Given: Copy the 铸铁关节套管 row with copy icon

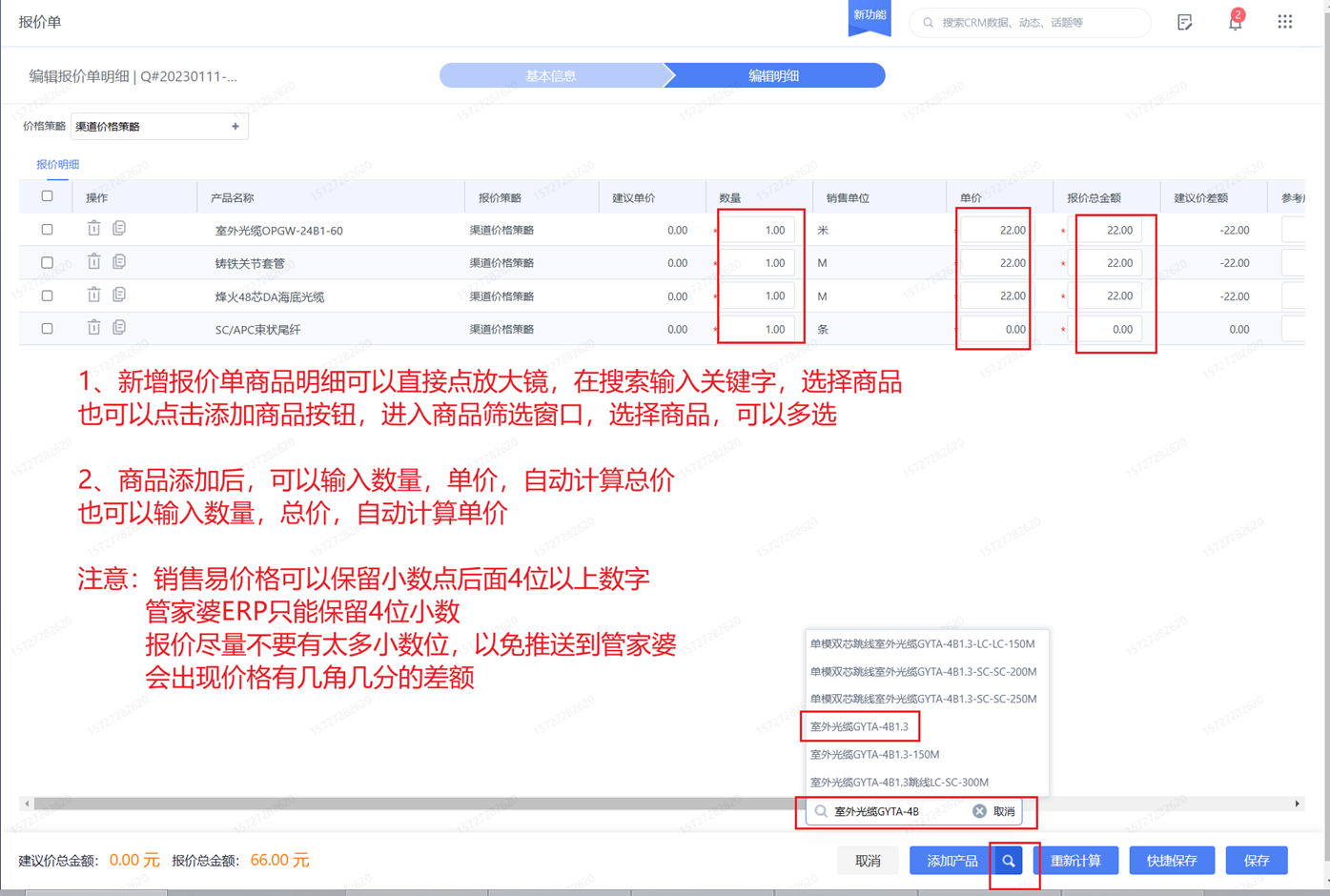Looking at the screenshot, I should pos(119,262).
